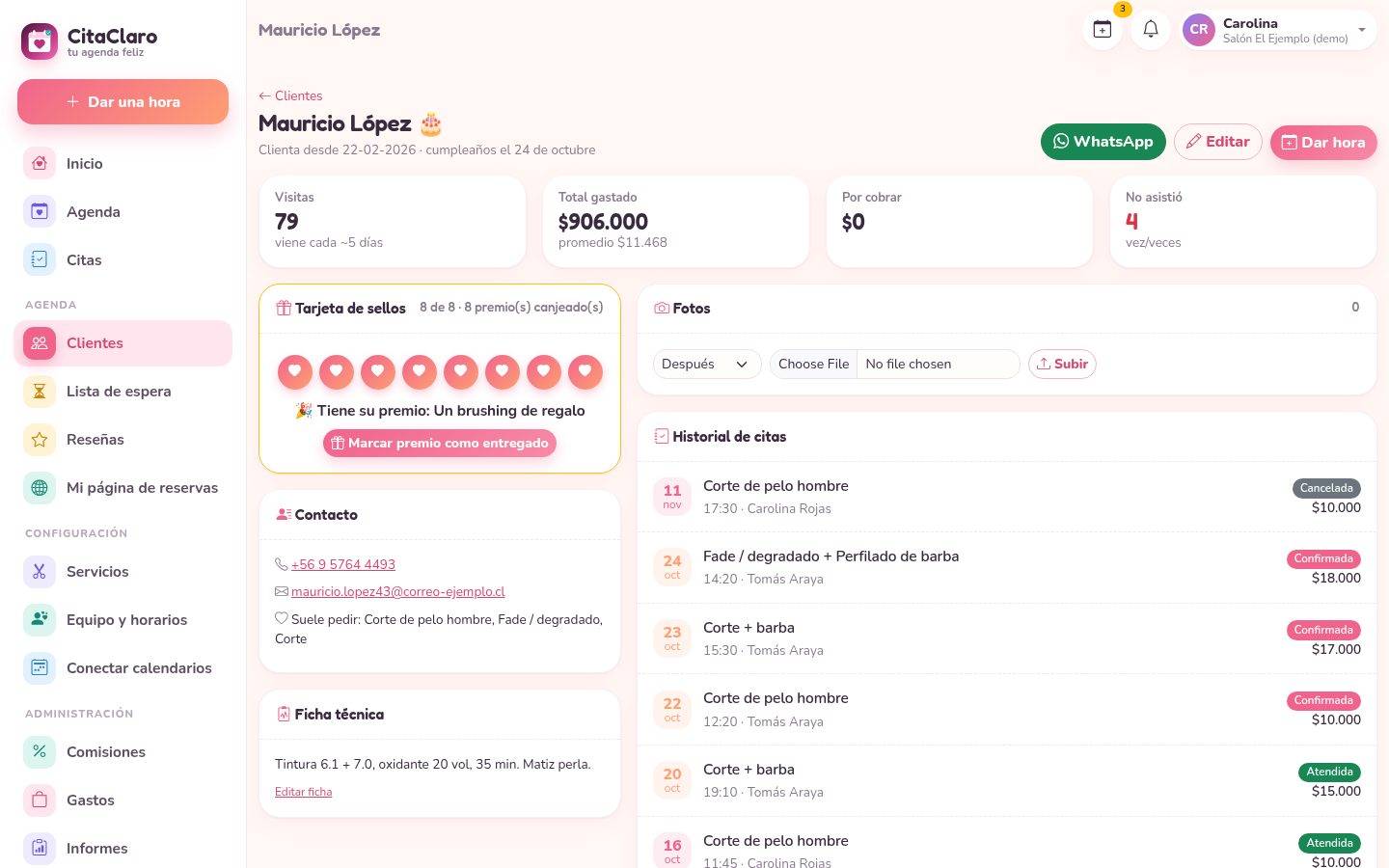Click the Por cobrar $0 value
1389x868 pixels.
[854, 222]
